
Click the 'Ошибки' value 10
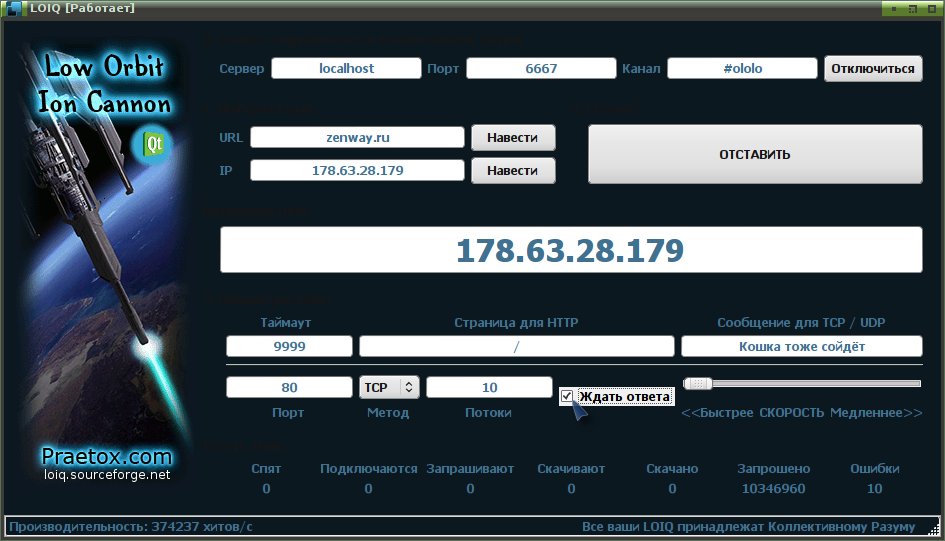click(x=874, y=489)
